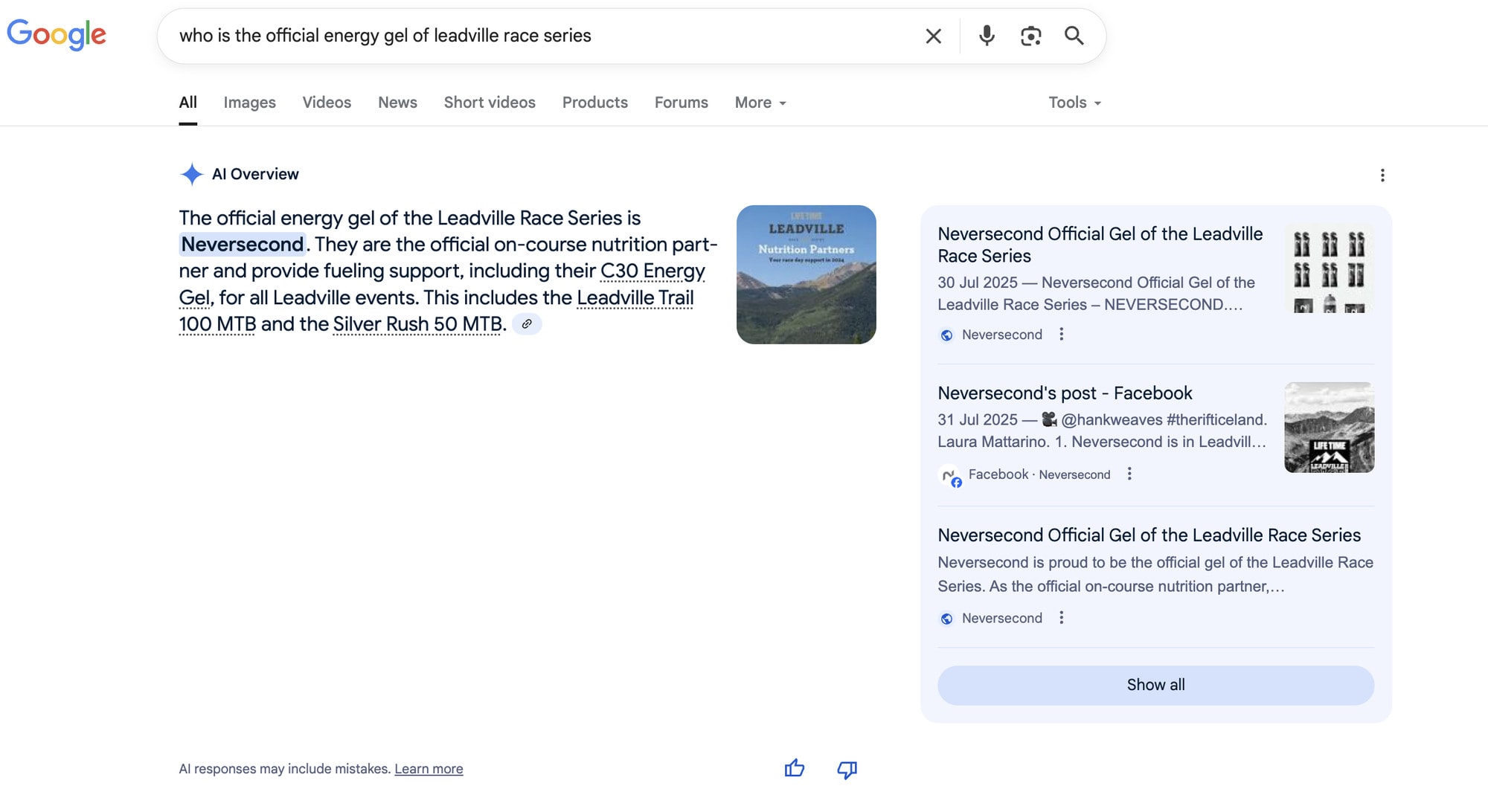
Task: Open first Neversecond Official Gel result dated 30 Jul 2025
Action: (x=1100, y=245)
